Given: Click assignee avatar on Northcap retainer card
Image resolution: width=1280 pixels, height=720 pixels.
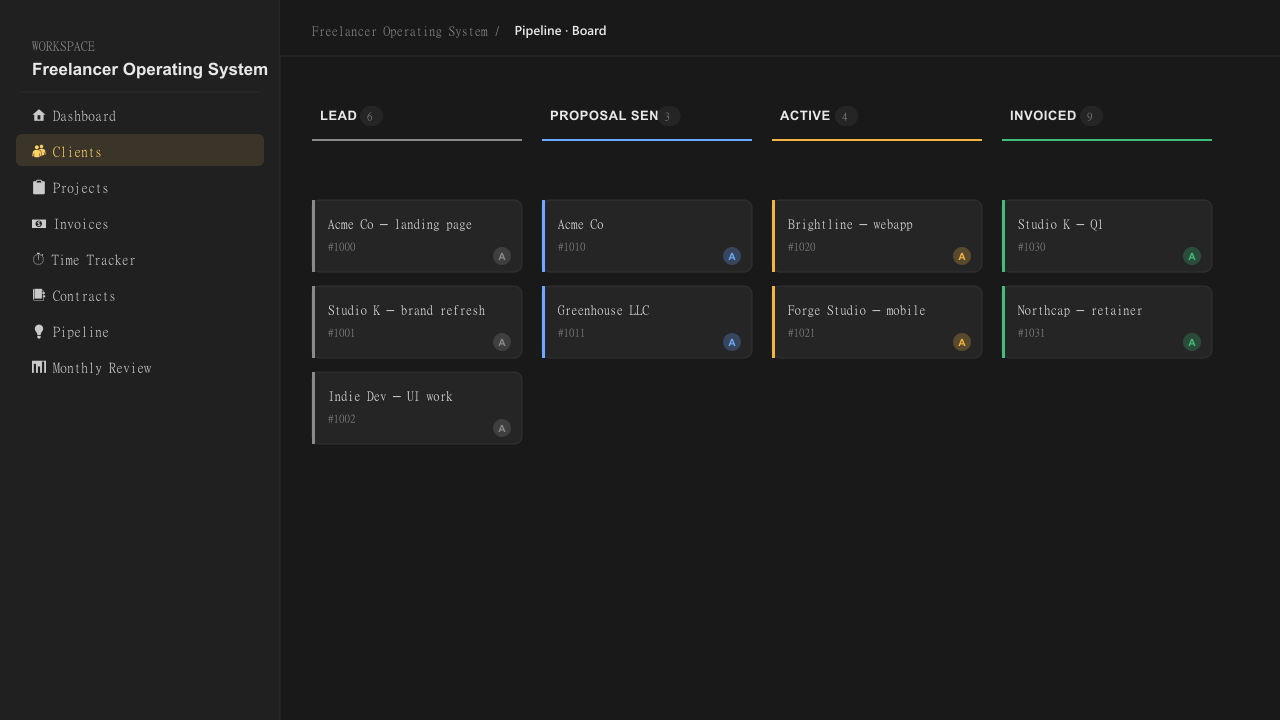Looking at the screenshot, I should [1192, 342].
